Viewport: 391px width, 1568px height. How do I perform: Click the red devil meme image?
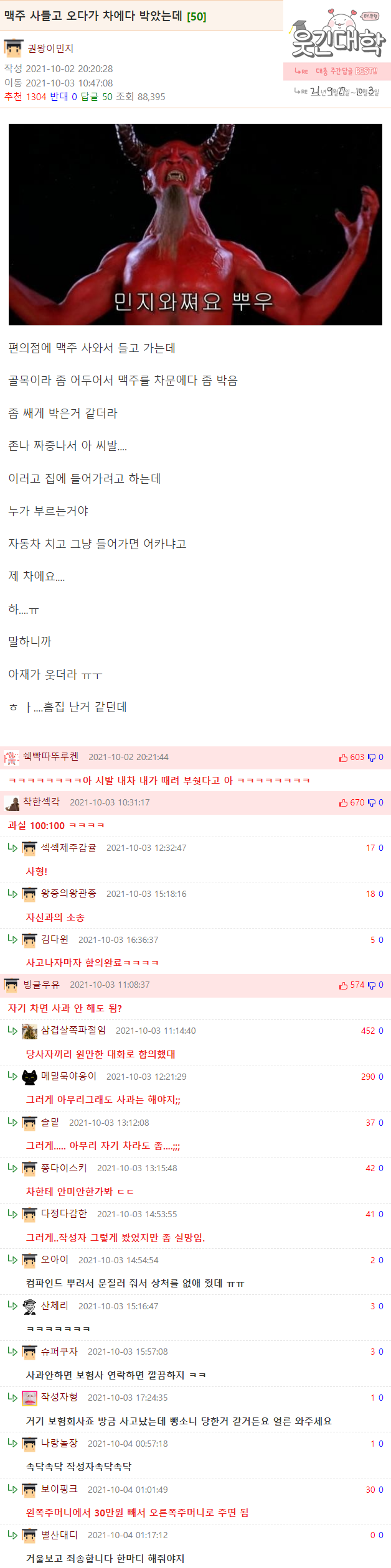tap(195, 225)
